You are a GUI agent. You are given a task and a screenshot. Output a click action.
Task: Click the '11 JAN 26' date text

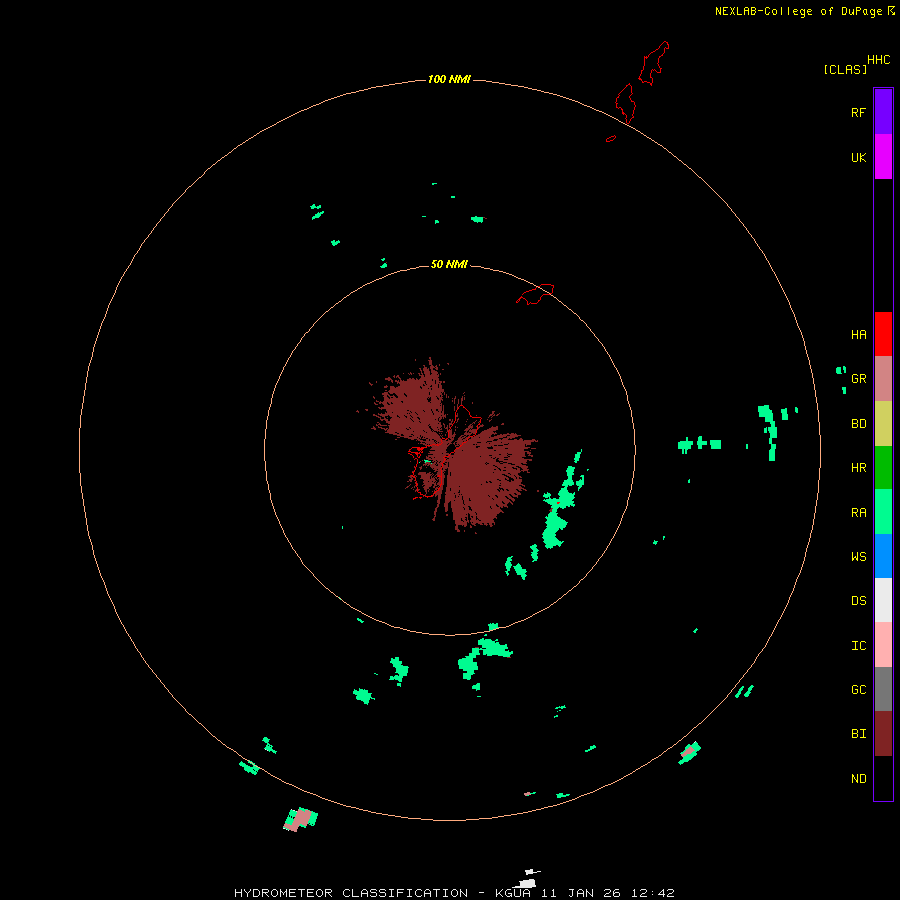581,893
